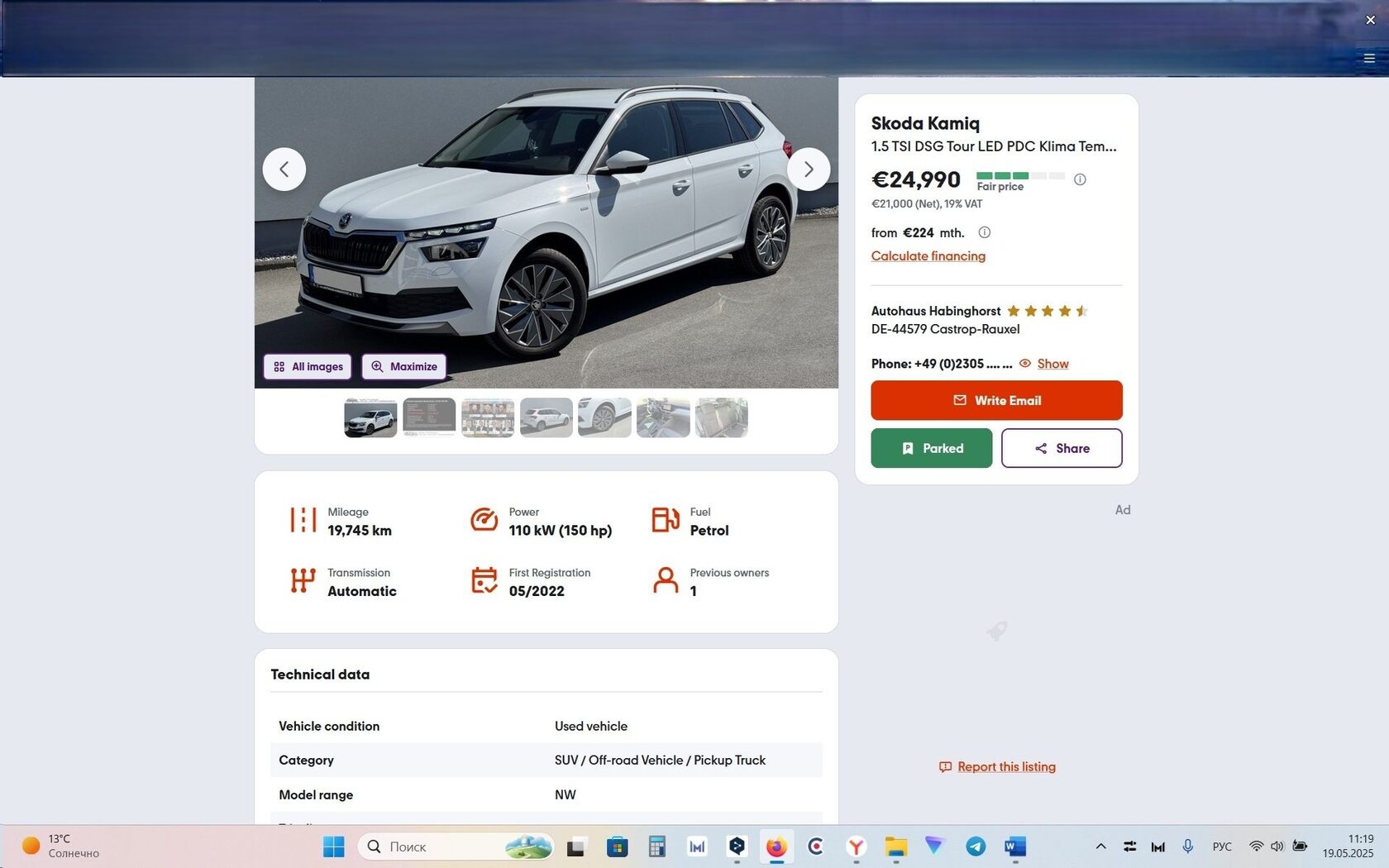This screenshot has height=868, width=1389.
Task: Open the weather widget on taskbar
Action: tap(60, 847)
